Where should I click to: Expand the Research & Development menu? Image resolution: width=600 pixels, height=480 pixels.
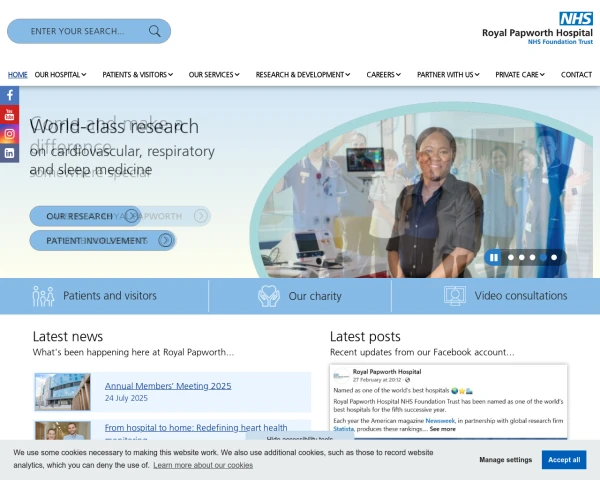pos(303,75)
